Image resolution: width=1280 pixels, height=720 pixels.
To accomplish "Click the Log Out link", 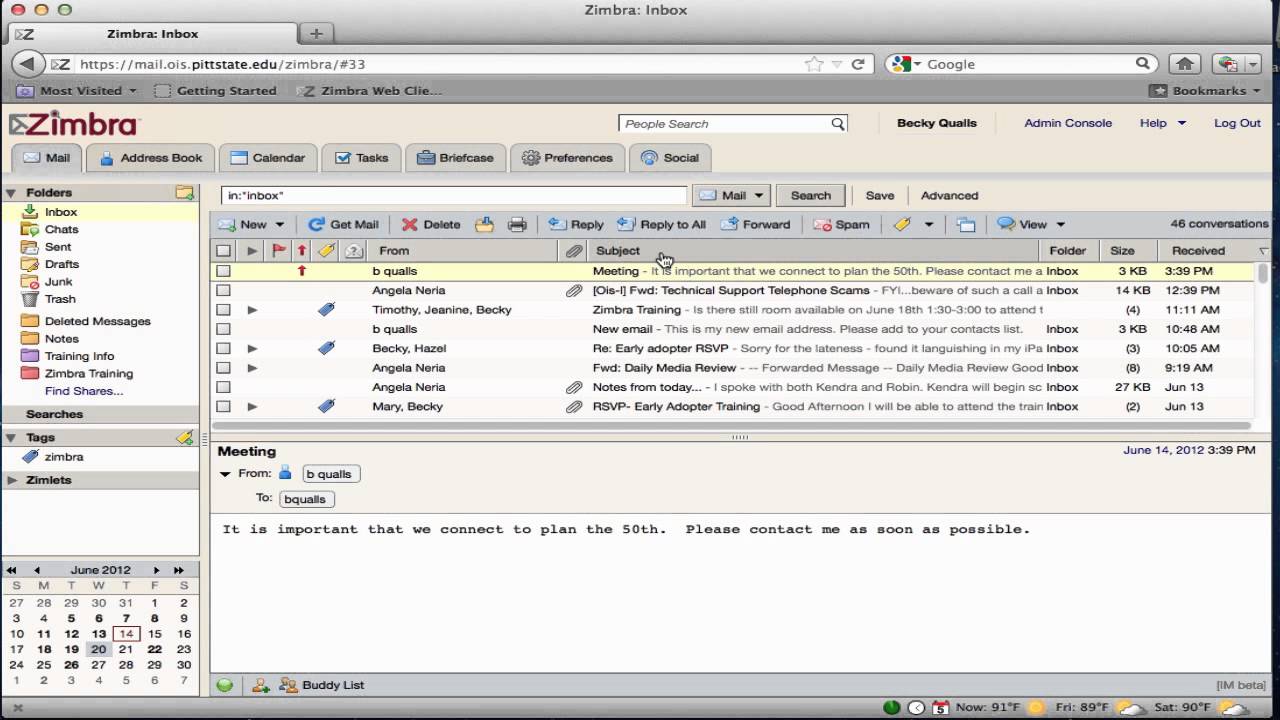I will [1237, 123].
